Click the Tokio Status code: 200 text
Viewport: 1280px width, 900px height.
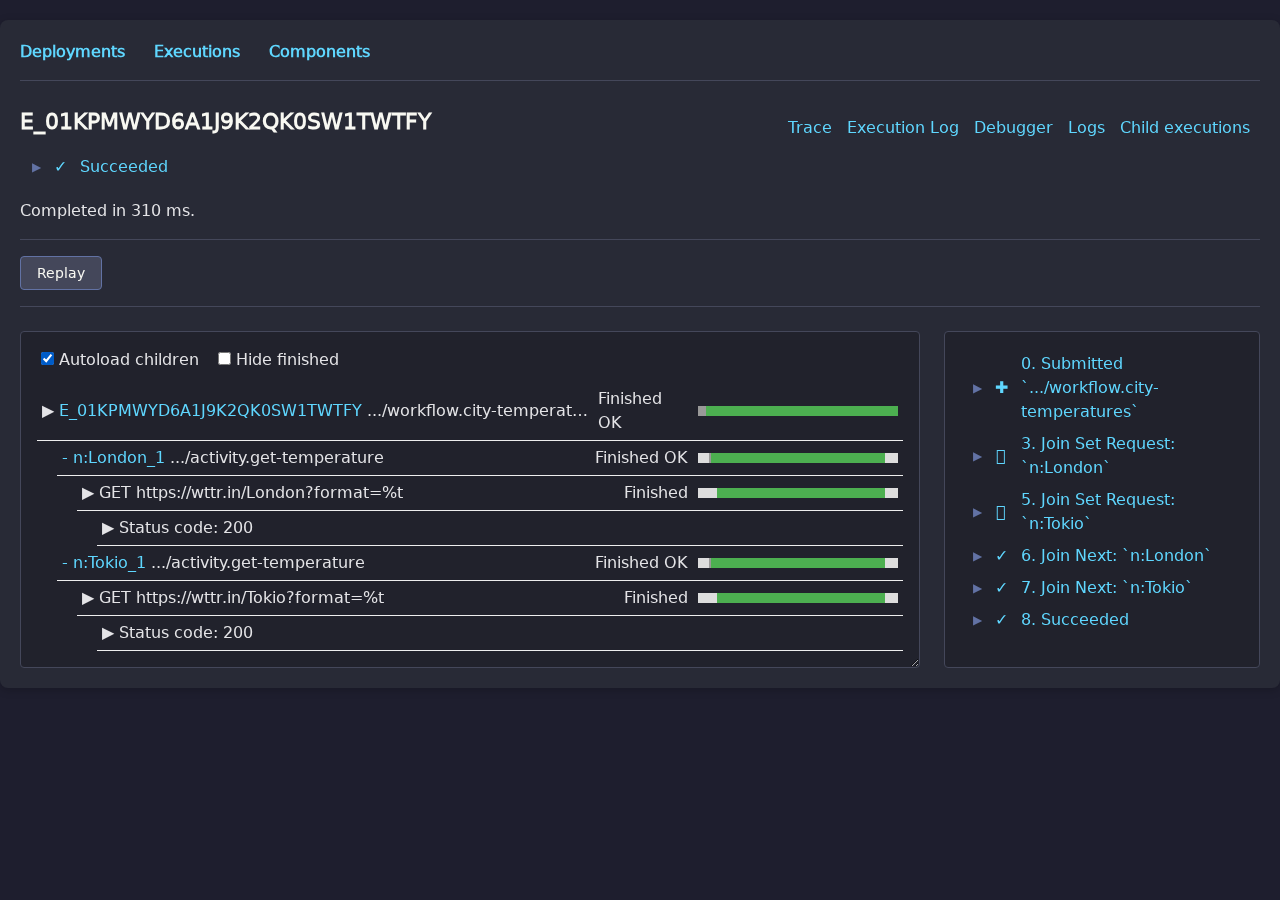pyautogui.click(x=186, y=632)
